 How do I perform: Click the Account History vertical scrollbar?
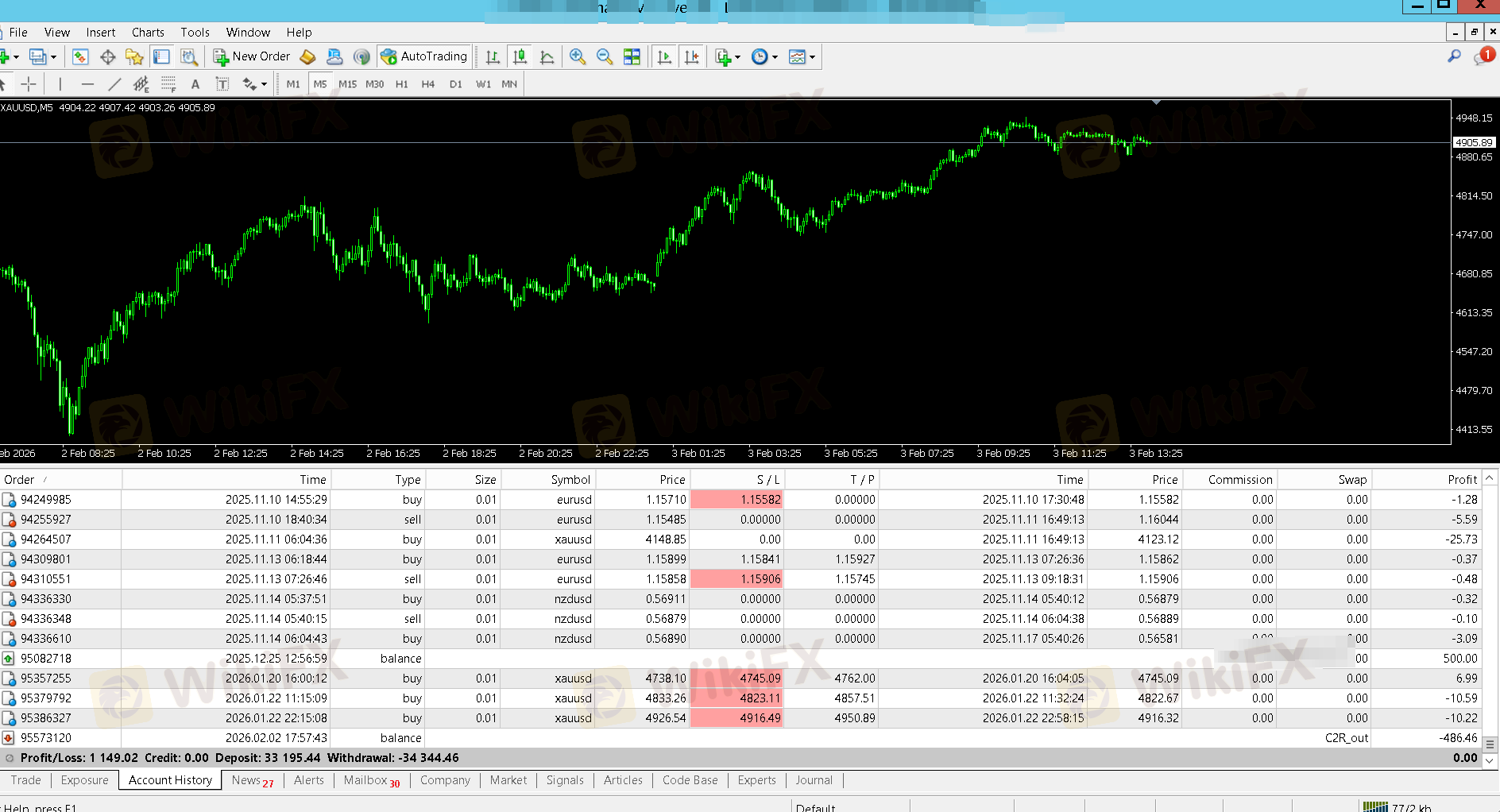1490,620
